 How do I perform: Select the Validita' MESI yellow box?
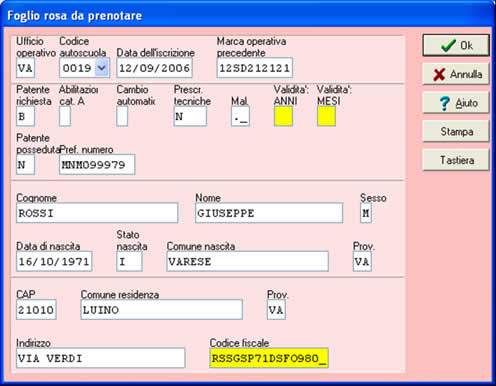click(326, 116)
